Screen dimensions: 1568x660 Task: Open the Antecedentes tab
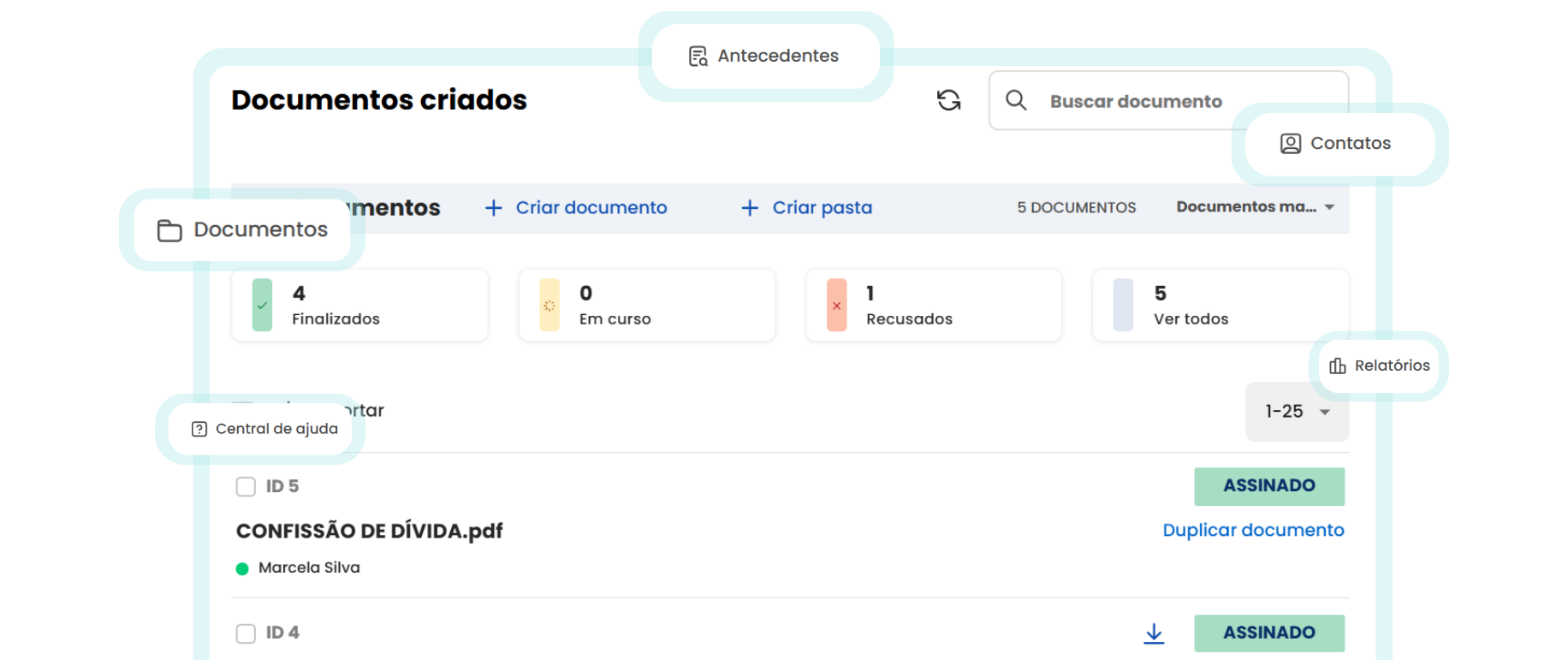765,56
